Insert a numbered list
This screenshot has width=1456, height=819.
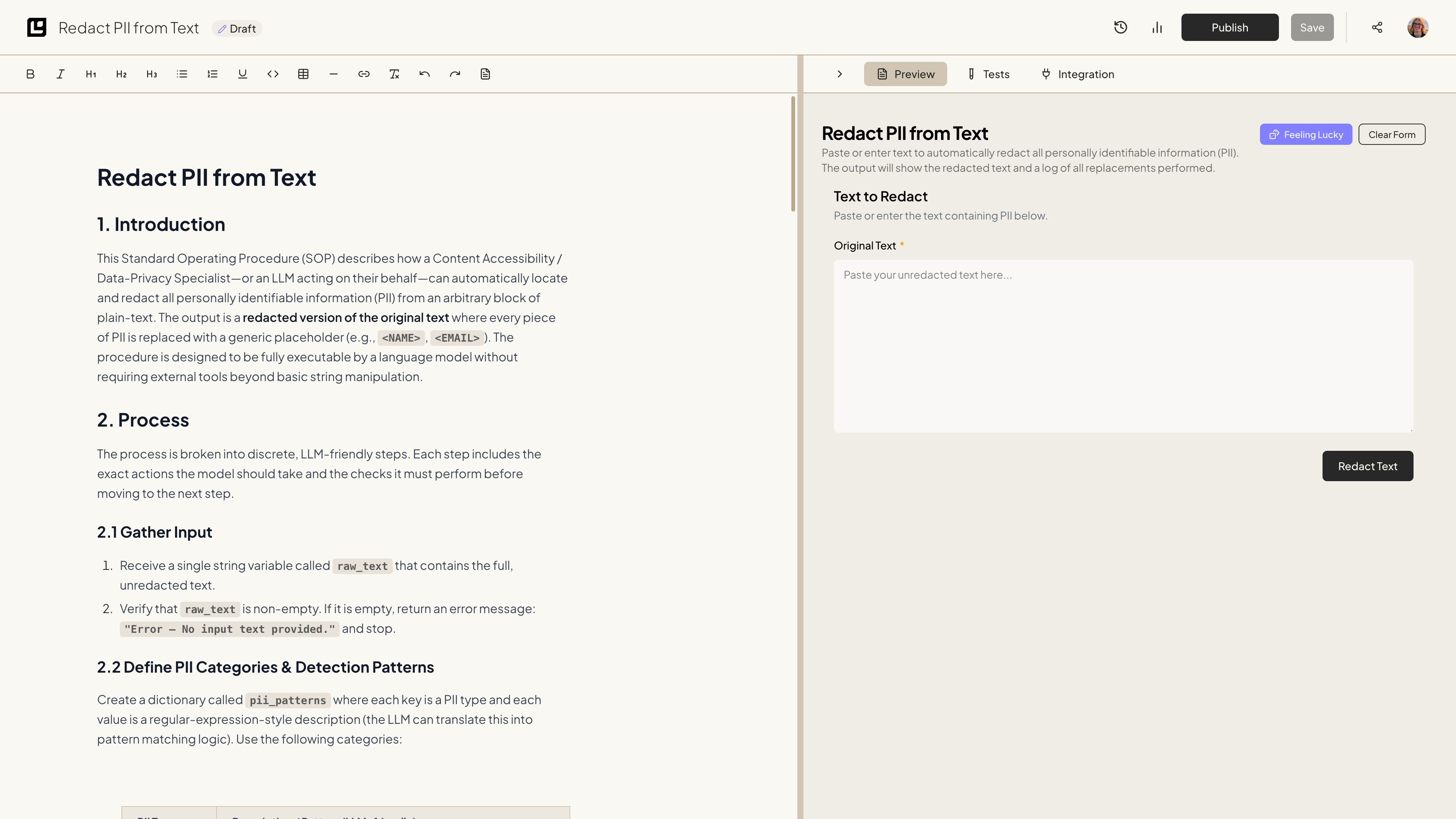click(x=212, y=74)
